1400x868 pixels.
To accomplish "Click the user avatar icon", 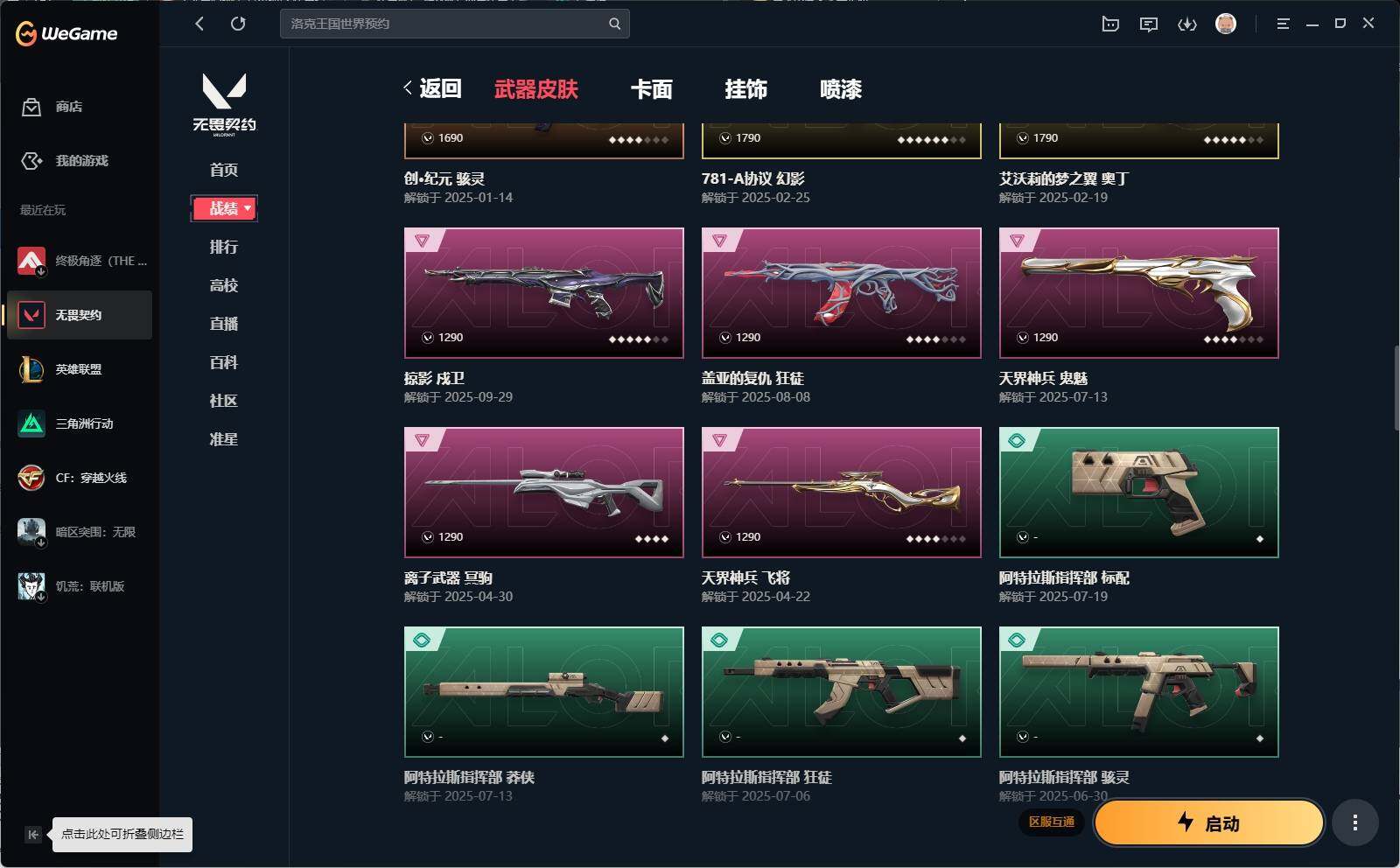I will click(1226, 24).
